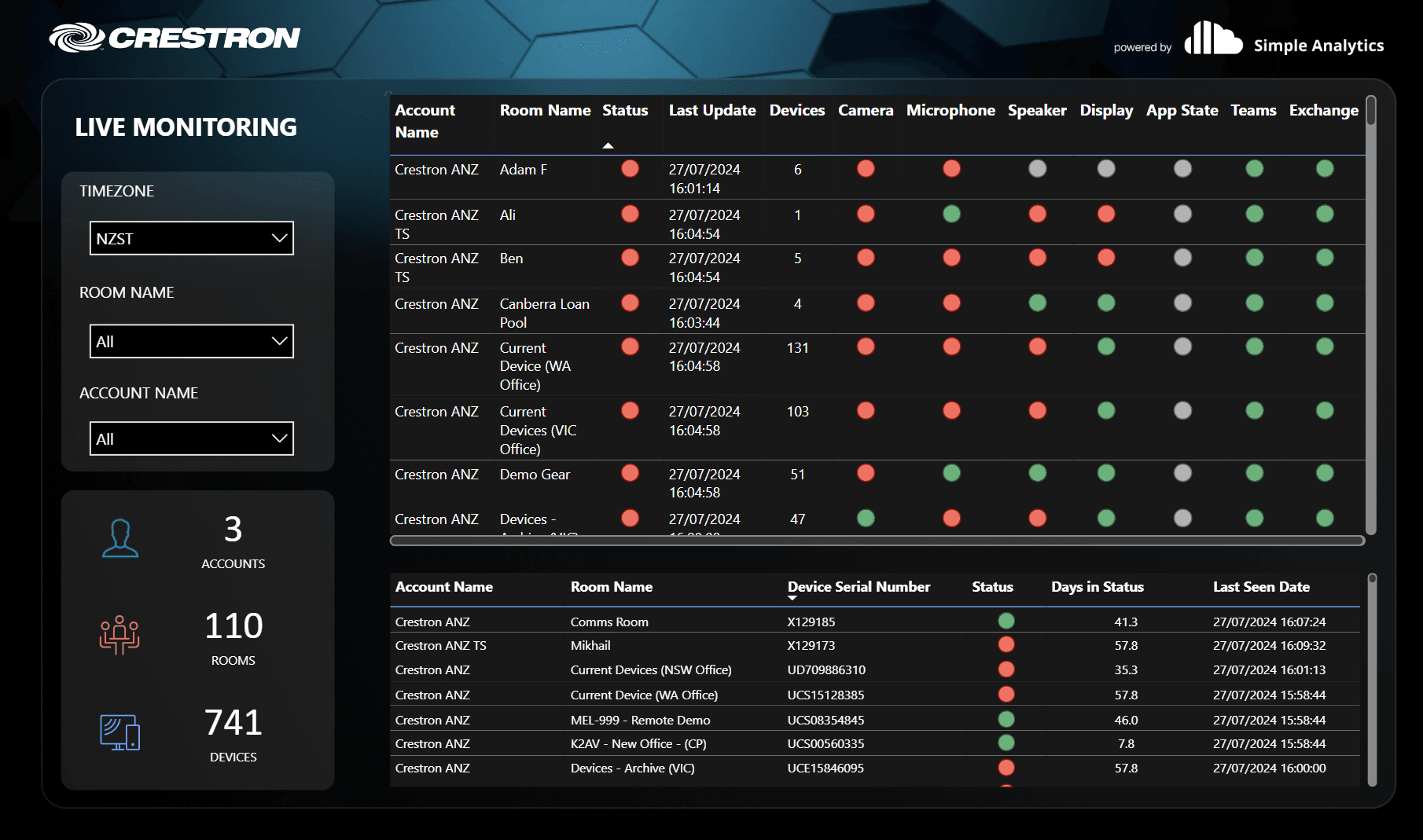Open the Room Name dropdown

tap(192, 341)
